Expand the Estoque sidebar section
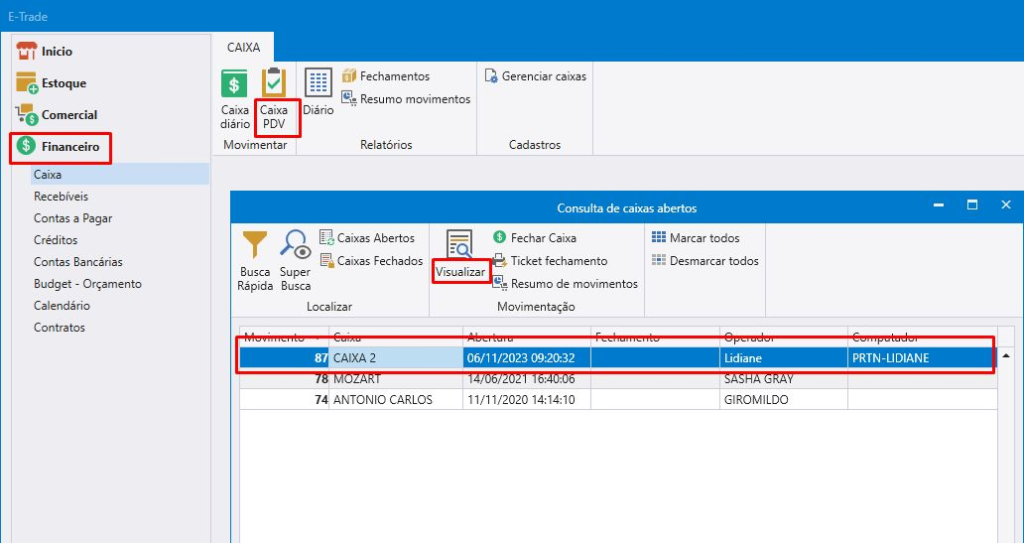This screenshot has width=1024, height=543. [x=62, y=83]
